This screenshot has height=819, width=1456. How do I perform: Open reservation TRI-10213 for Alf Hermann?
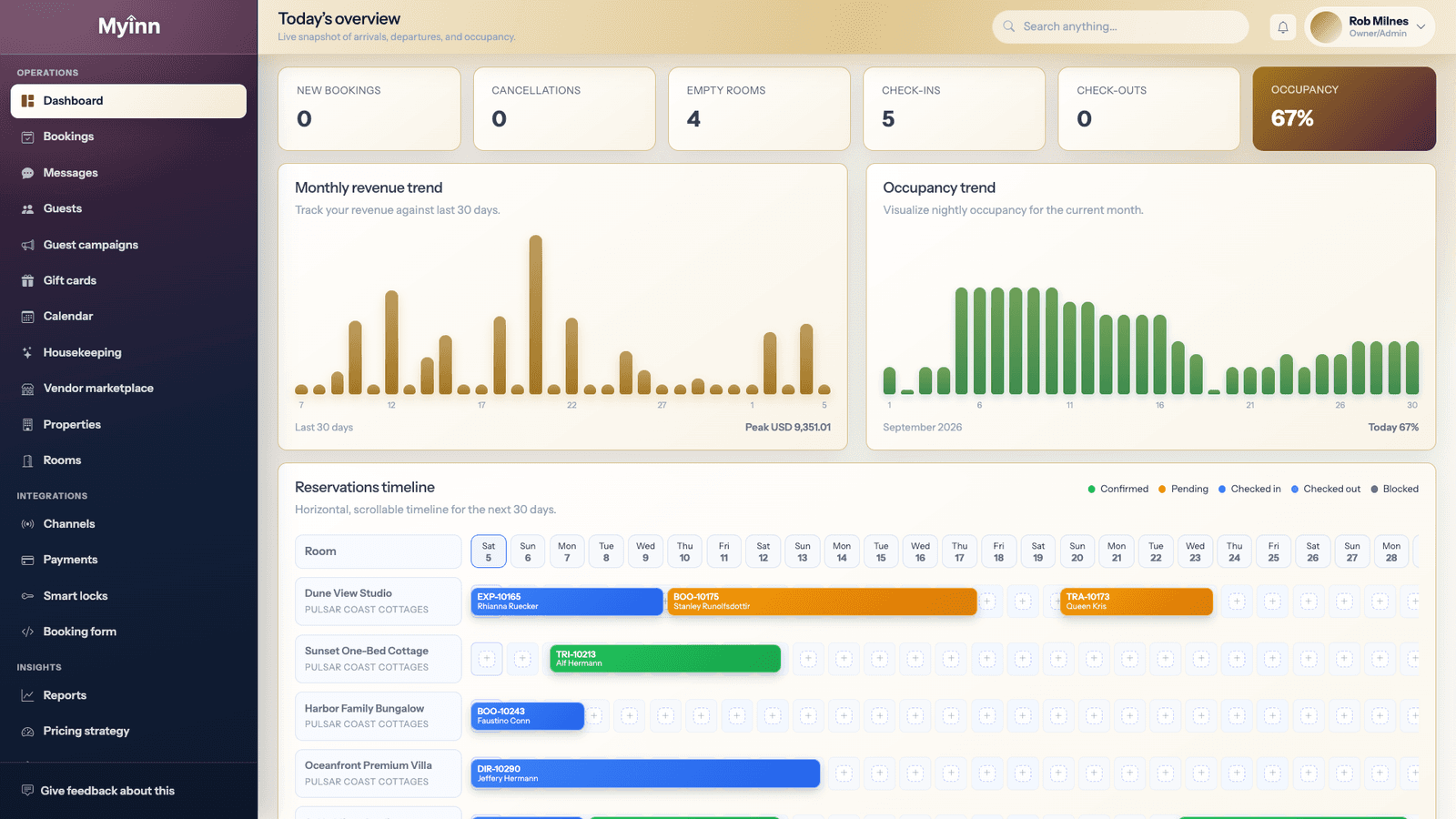pos(665,659)
